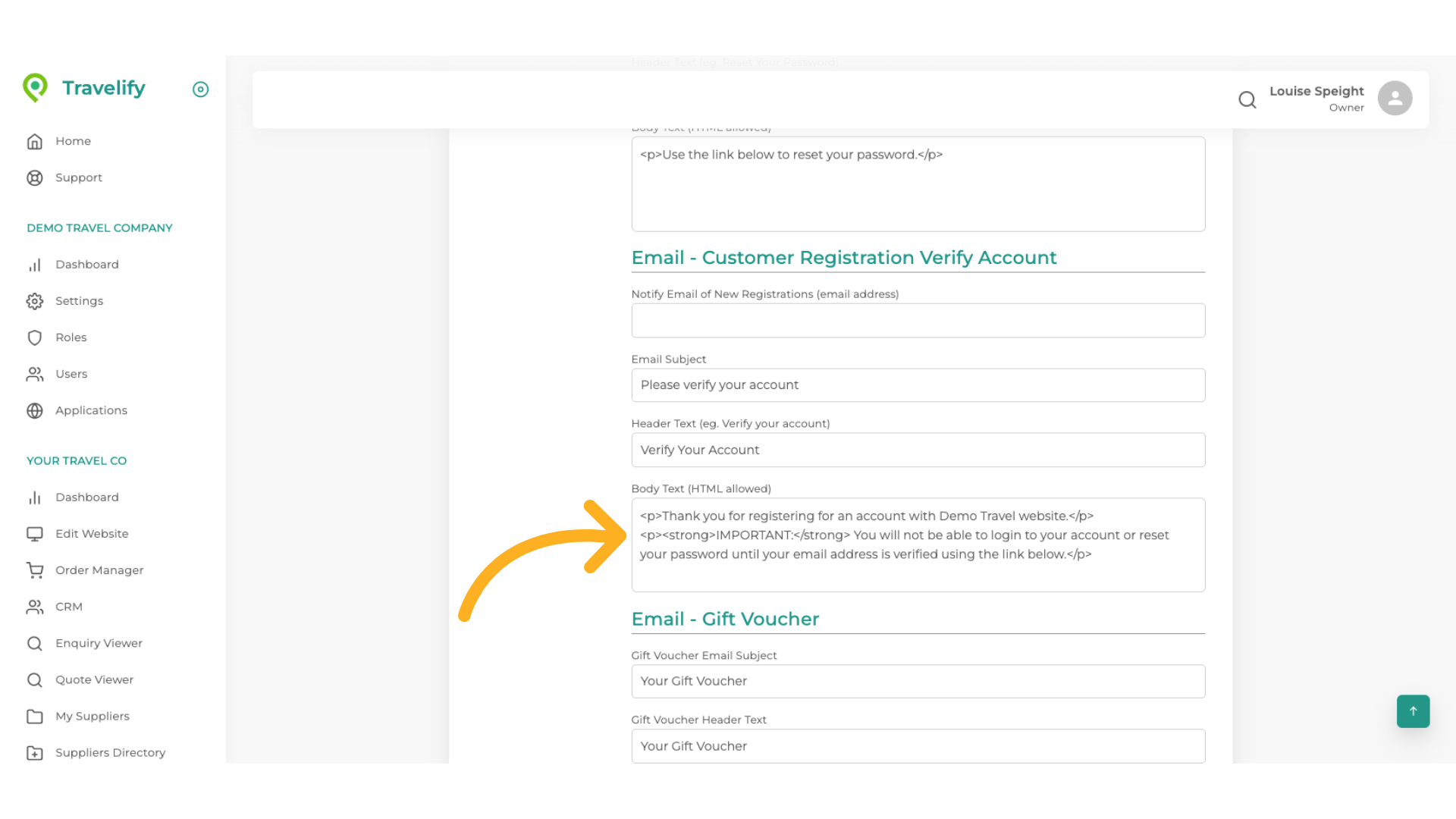Open the Users management section
Screen dimensions: 1456x819
[71, 374]
